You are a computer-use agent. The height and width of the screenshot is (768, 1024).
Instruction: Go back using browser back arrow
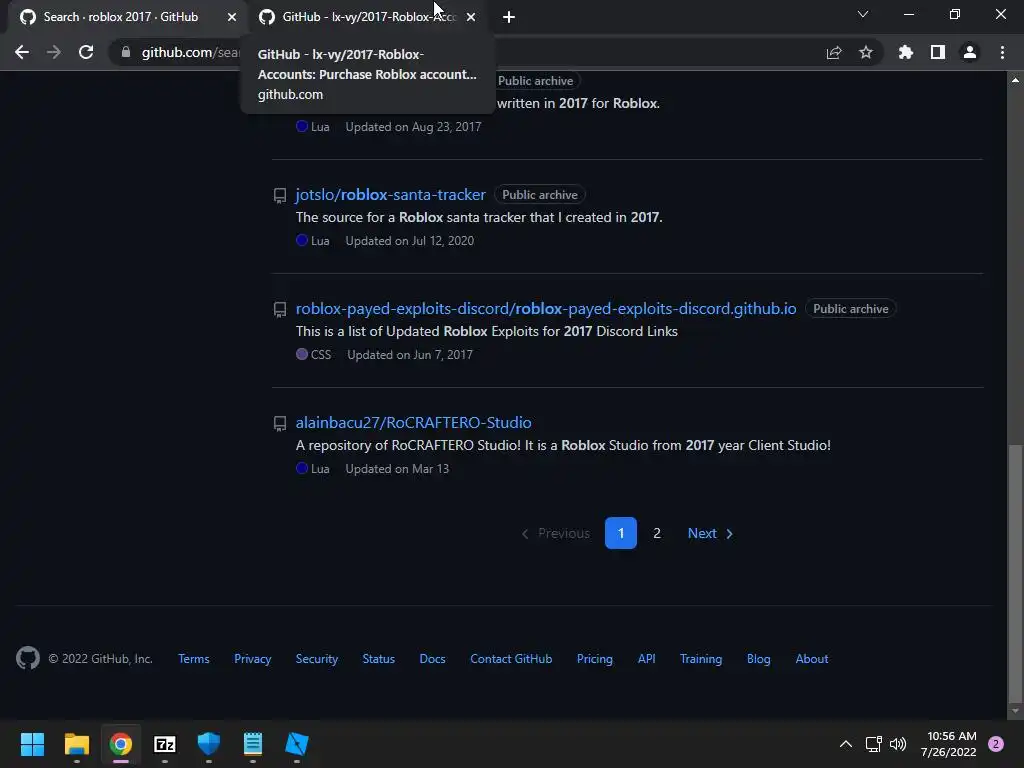click(22, 52)
